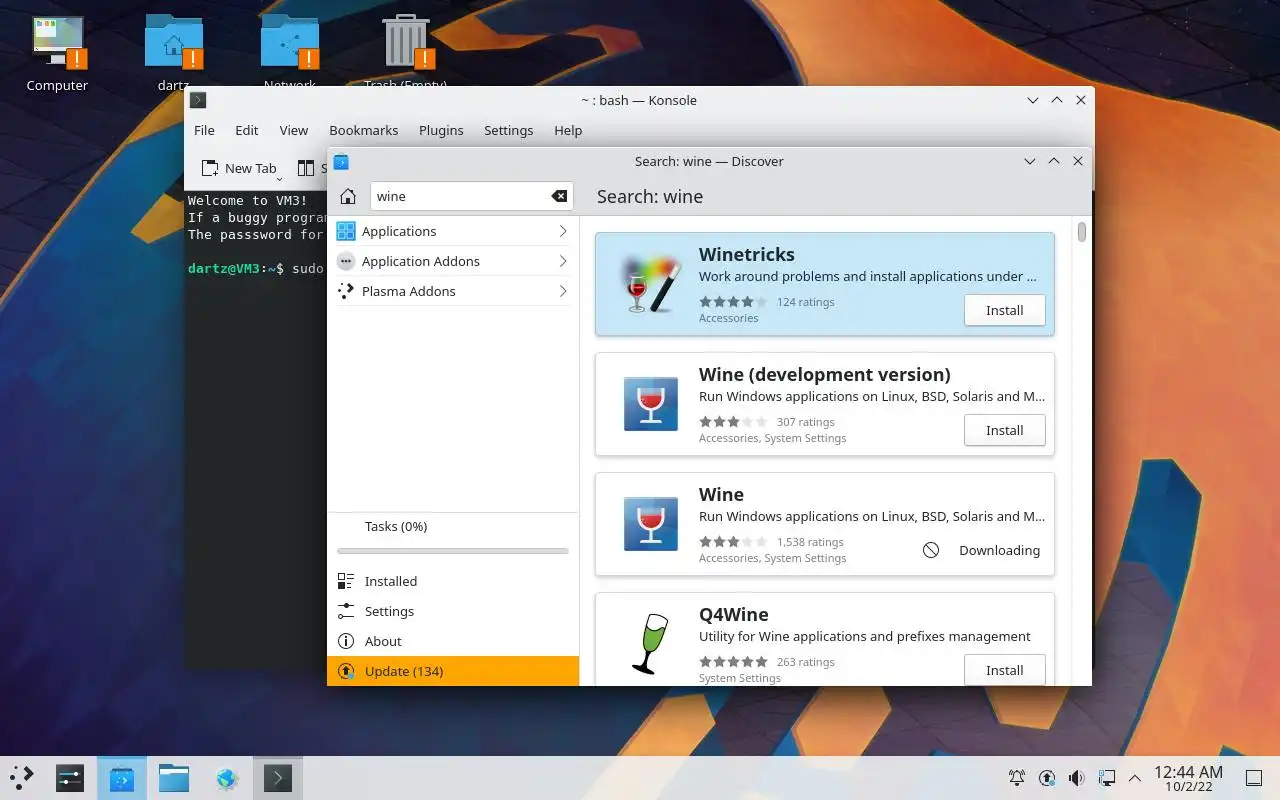Image resolution: width=1280 pixels, height=800 pixels.
Task: Click the 1,538 ratings text
Action: click(810, 542)
